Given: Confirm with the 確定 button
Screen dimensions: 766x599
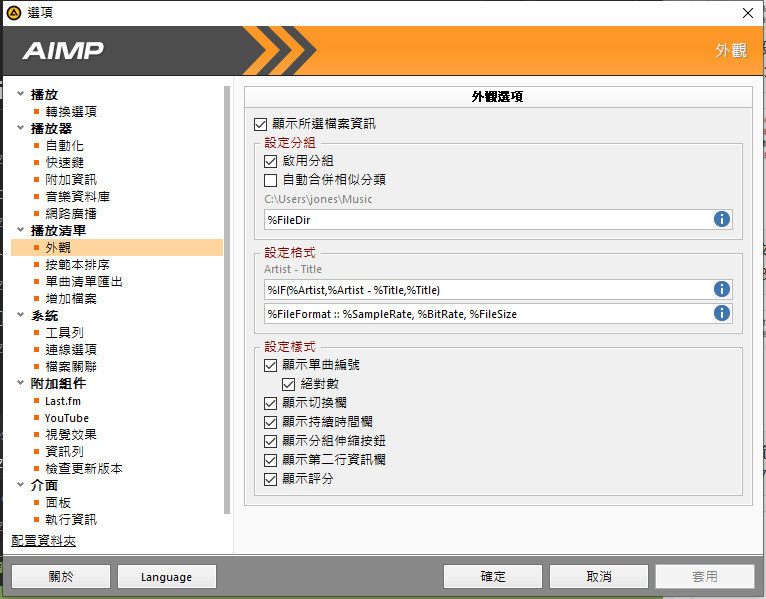Looking at the screenshot, I should click(x=493, y=577).
